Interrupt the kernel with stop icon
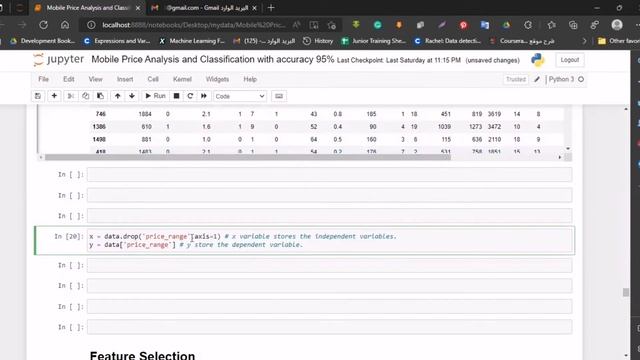This screenshot has height=360, width=640. click(176, 96)
